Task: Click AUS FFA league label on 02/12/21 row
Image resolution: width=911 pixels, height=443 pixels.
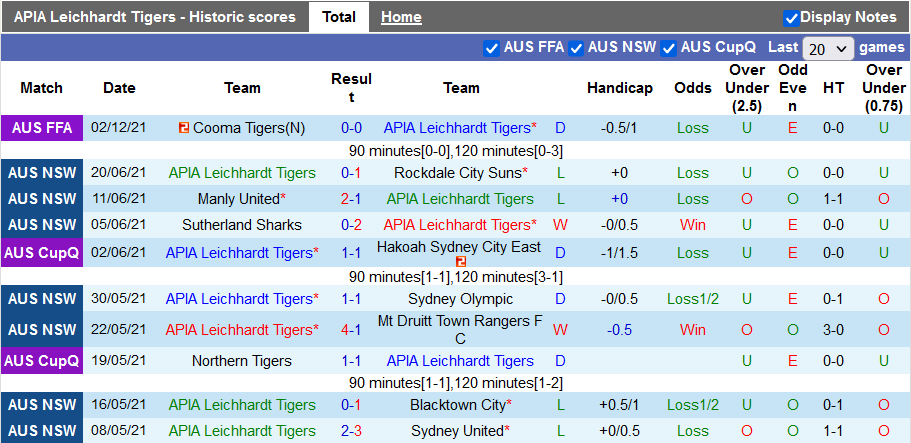Action: click(42, 128)
